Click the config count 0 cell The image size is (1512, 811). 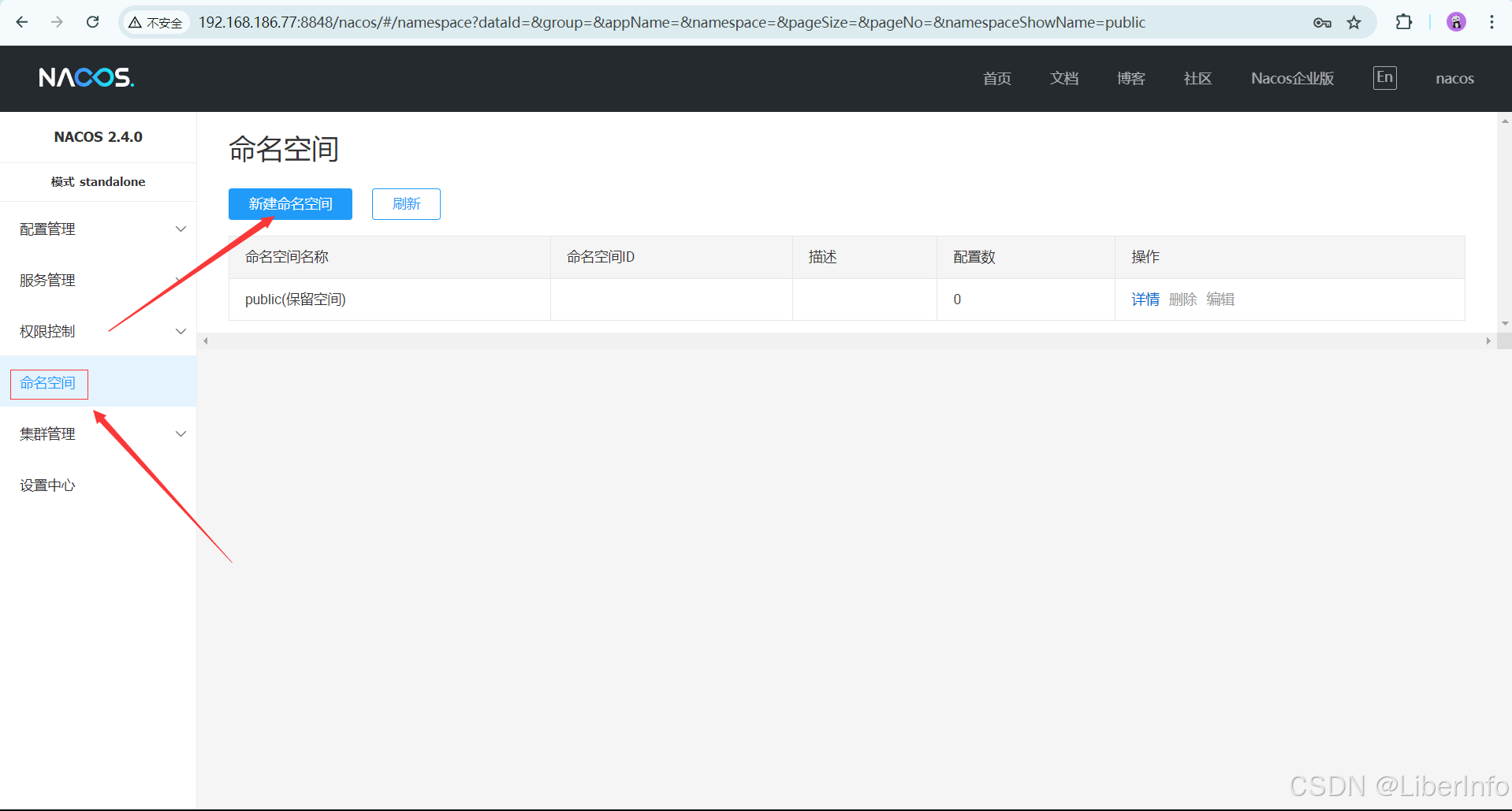(x=1026, y=299)
